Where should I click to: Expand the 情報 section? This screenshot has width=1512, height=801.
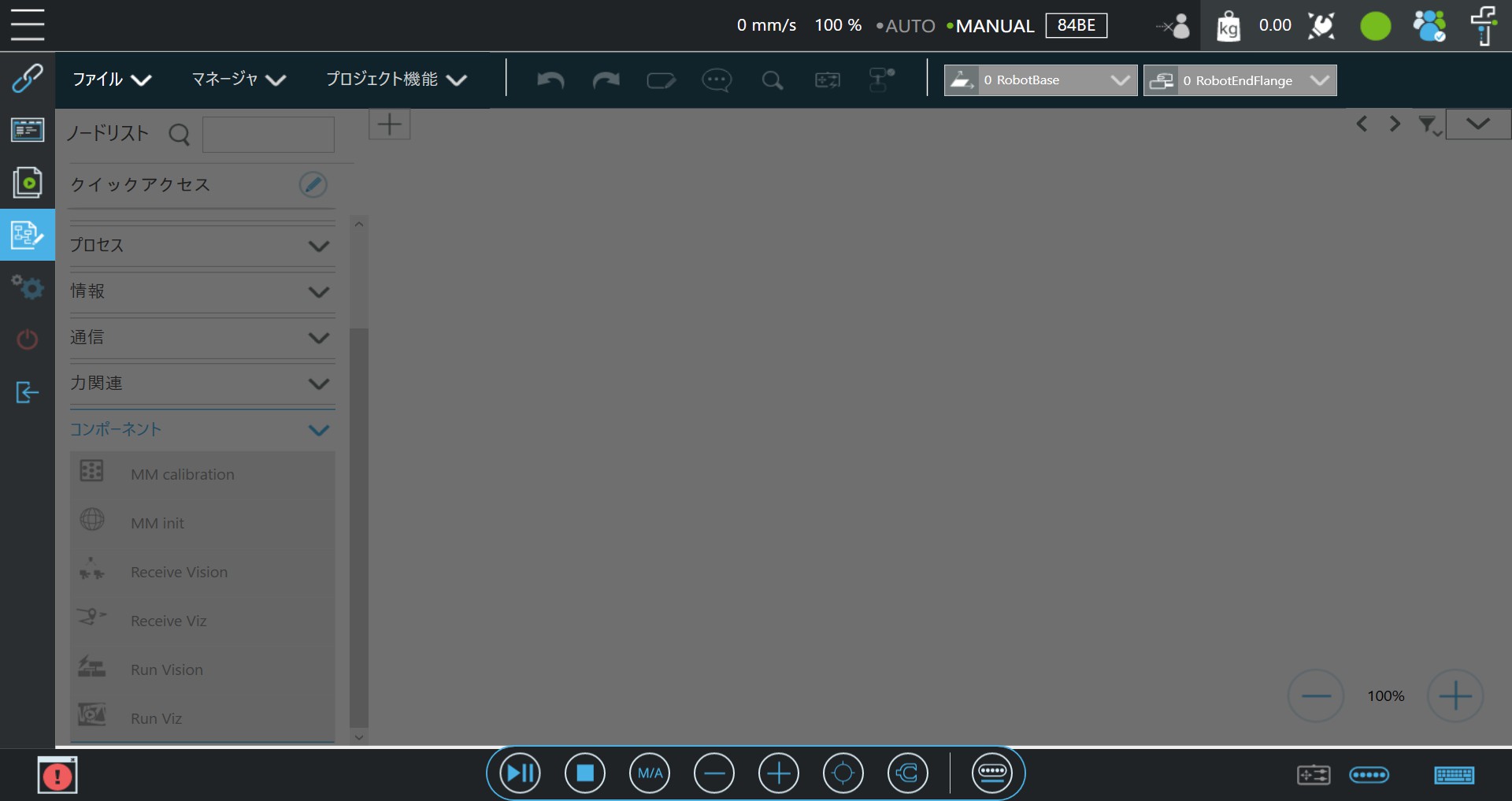click(202, 291)
